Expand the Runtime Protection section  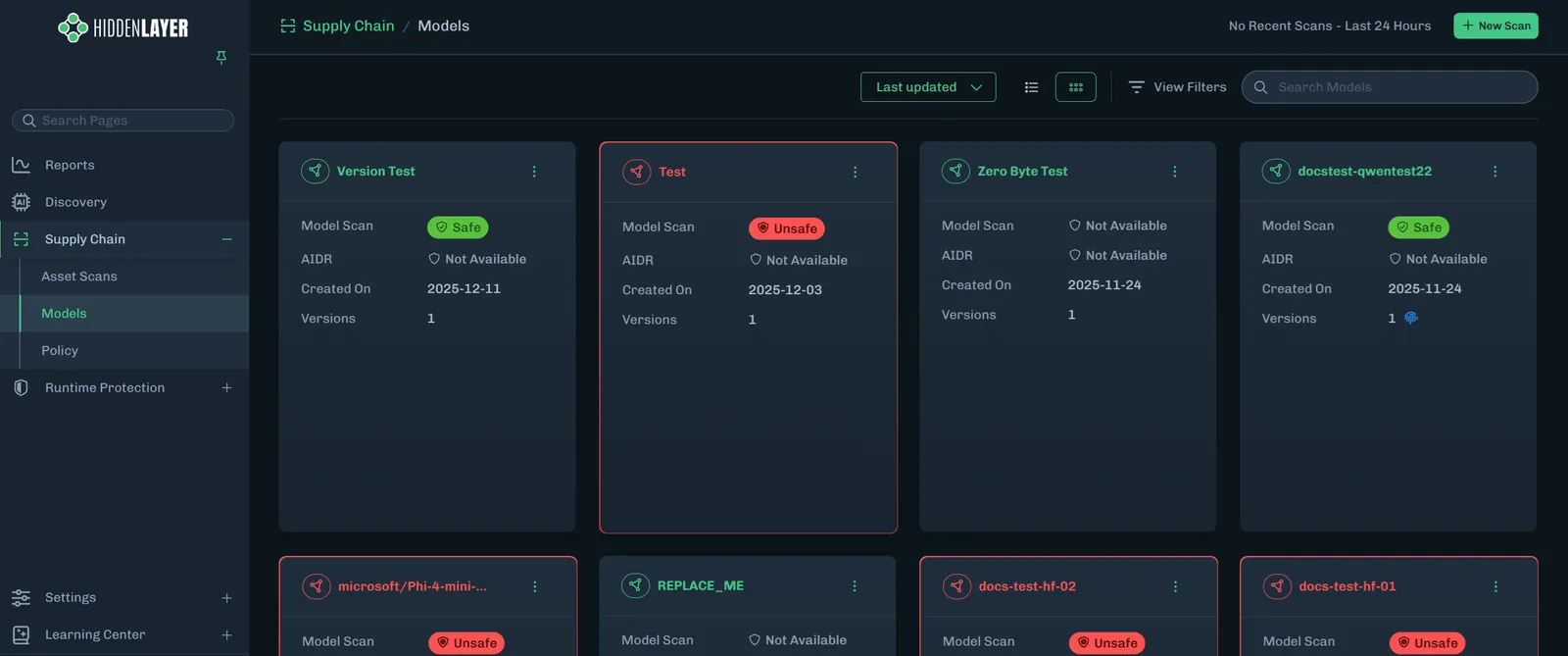click(226, 387)
